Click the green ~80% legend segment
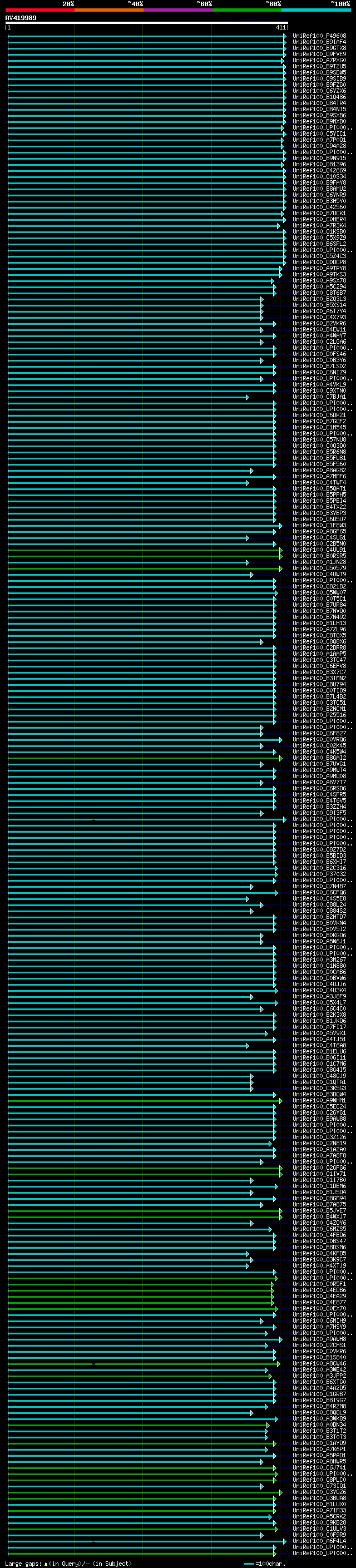 (246, 10)
